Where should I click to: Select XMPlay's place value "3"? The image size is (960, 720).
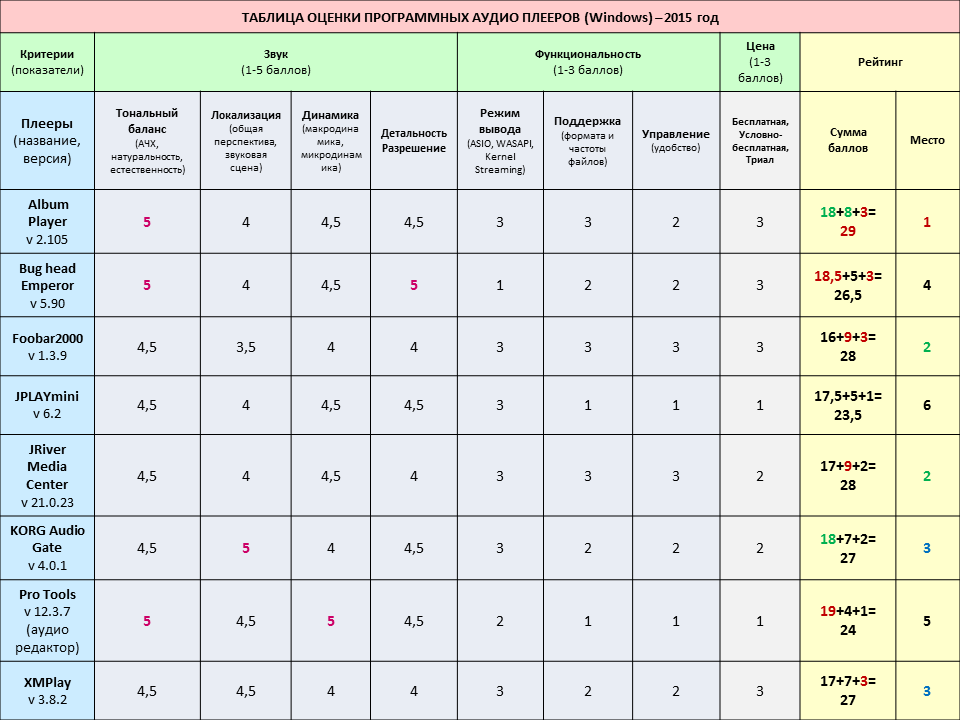pyautogui.click(x=927, y=691)
